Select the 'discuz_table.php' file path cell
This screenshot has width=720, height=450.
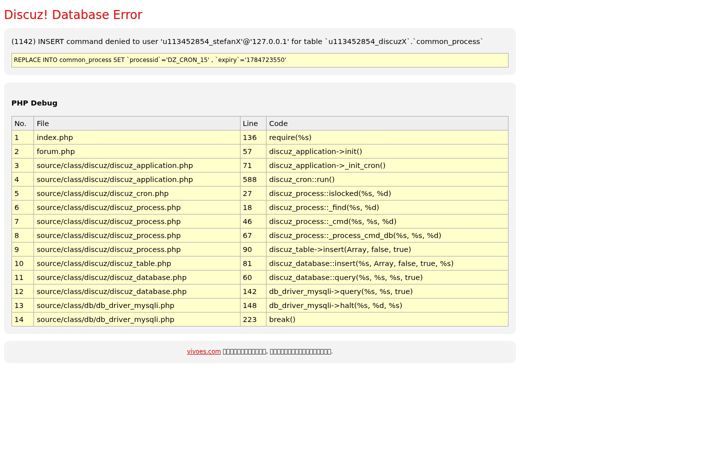pyautogui.click(x=137, y=264)
